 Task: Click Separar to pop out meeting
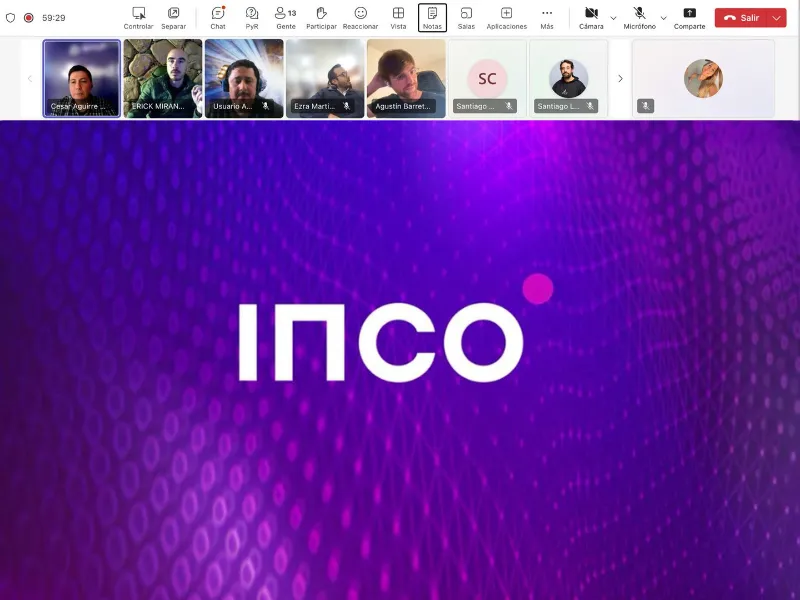[x=173, y=17]
